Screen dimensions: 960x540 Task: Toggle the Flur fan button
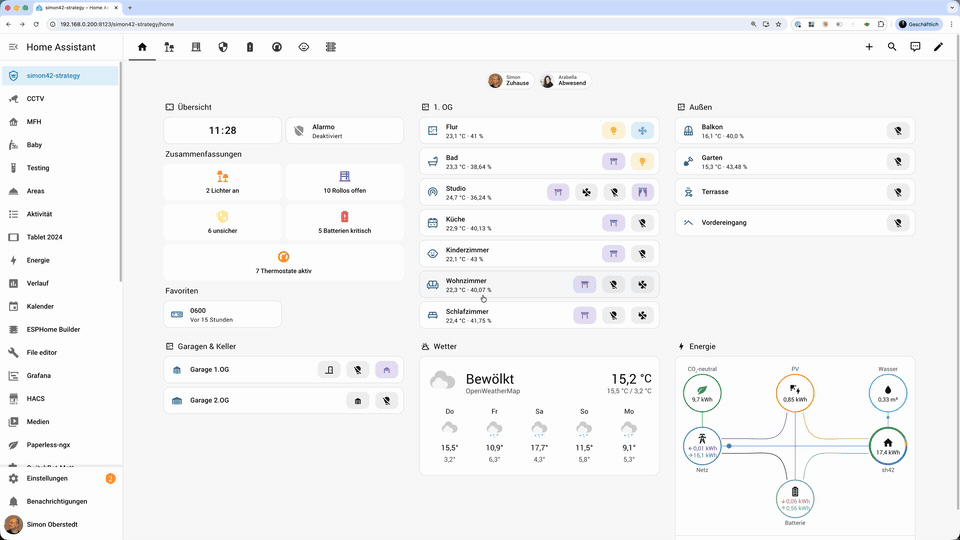[x=642, y=130]
